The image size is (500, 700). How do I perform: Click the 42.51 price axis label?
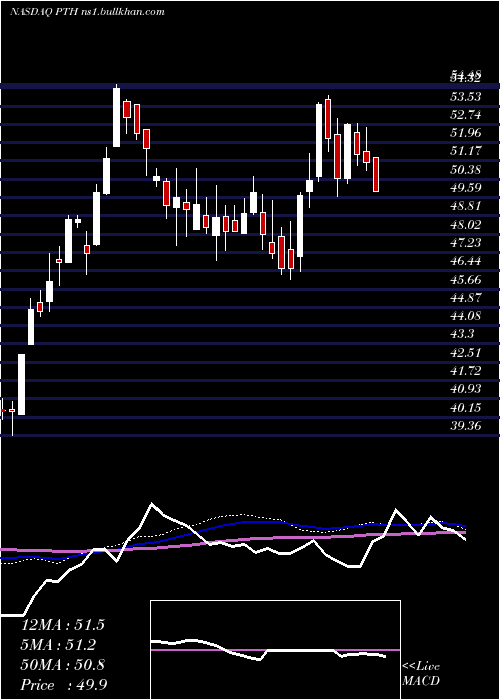tap(466, 352)
